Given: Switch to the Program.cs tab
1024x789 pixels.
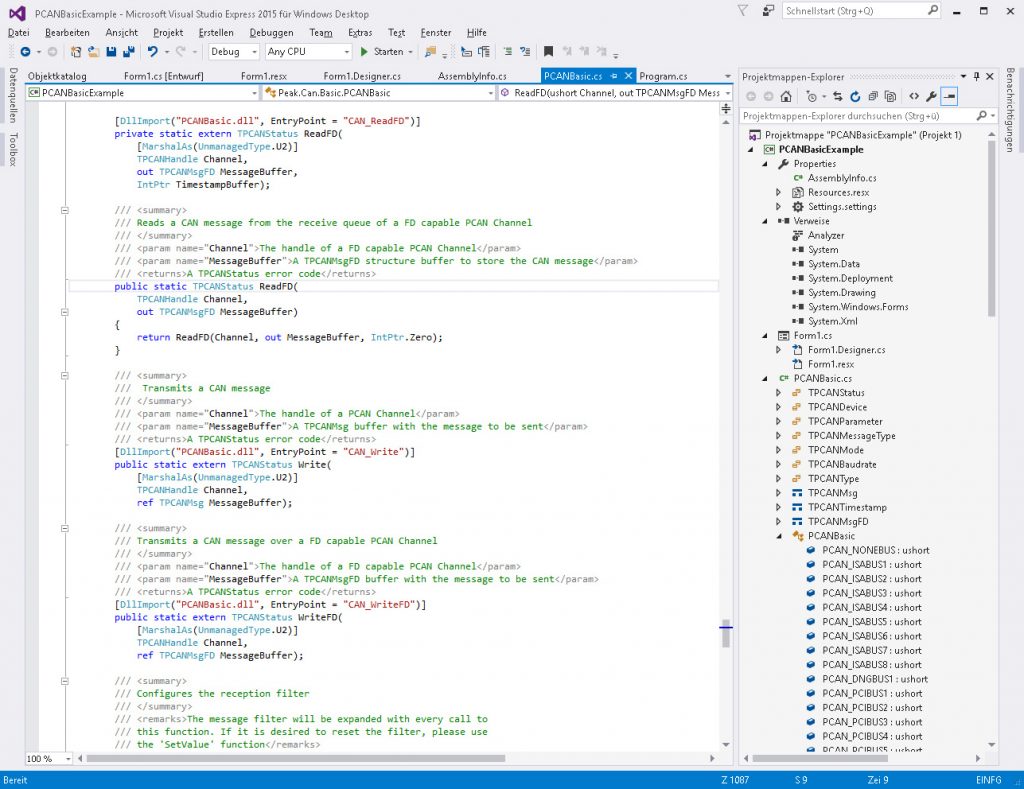Looking at the screenshot, I should pos(663,76).
